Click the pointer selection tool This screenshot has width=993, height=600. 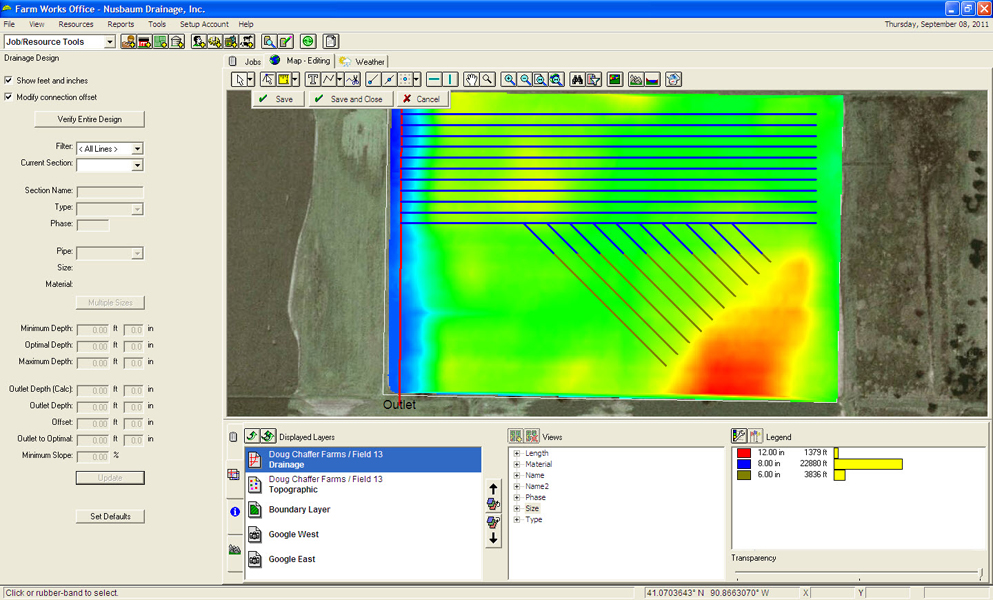click(x=239, y=79)
